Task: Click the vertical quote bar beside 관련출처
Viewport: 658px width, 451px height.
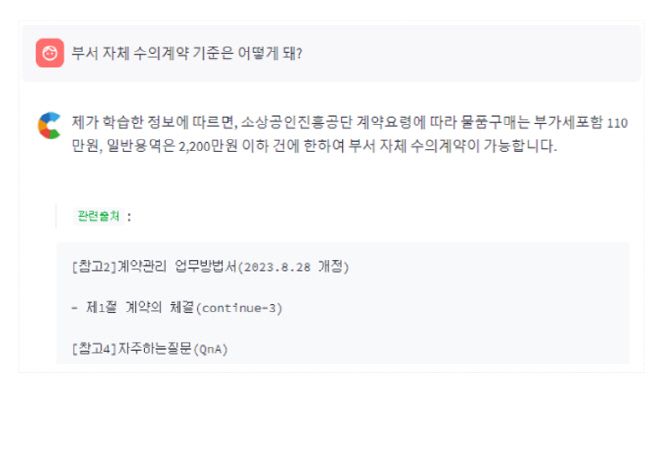Action: click(x=56, y=216)
